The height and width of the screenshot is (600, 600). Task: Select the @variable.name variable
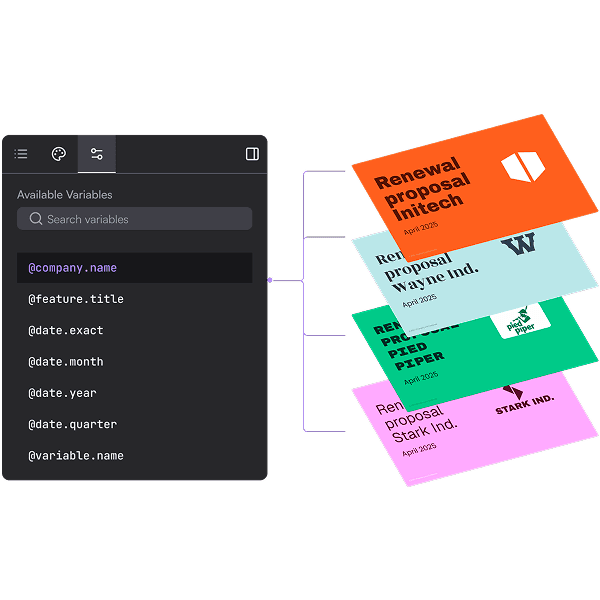(x=76, y=456)
